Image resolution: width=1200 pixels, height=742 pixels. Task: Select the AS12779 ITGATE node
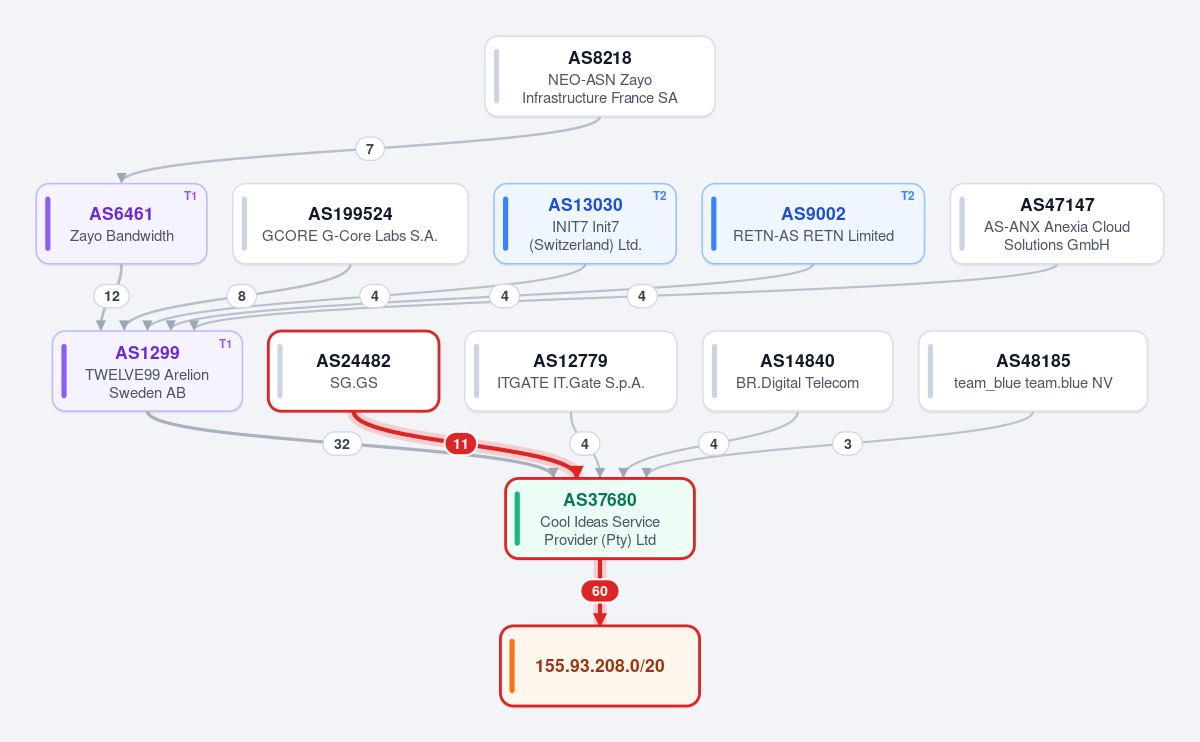point(570,371)
